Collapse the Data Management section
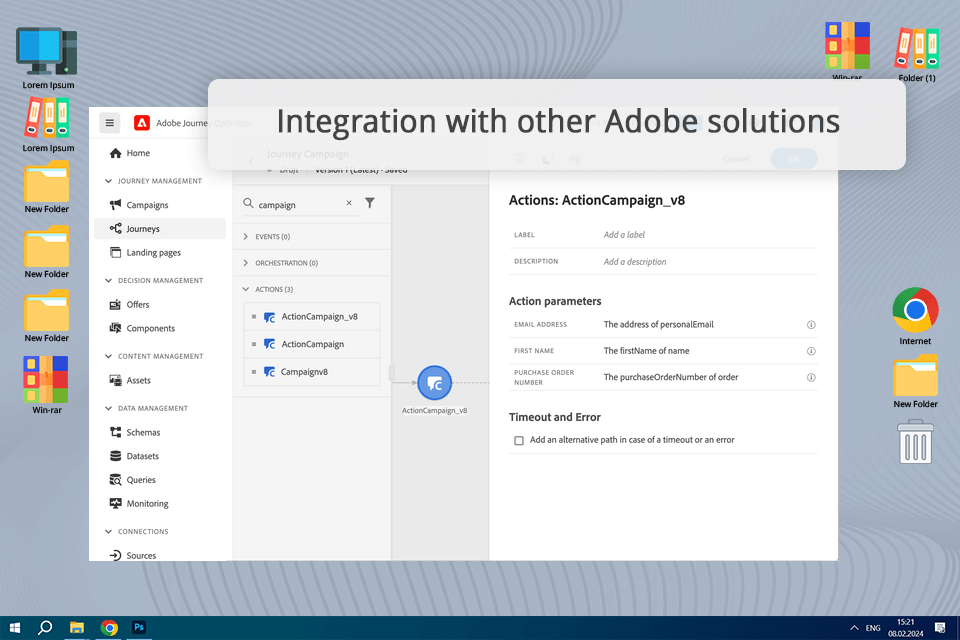960x640 pixels. [x=108, y=408]
